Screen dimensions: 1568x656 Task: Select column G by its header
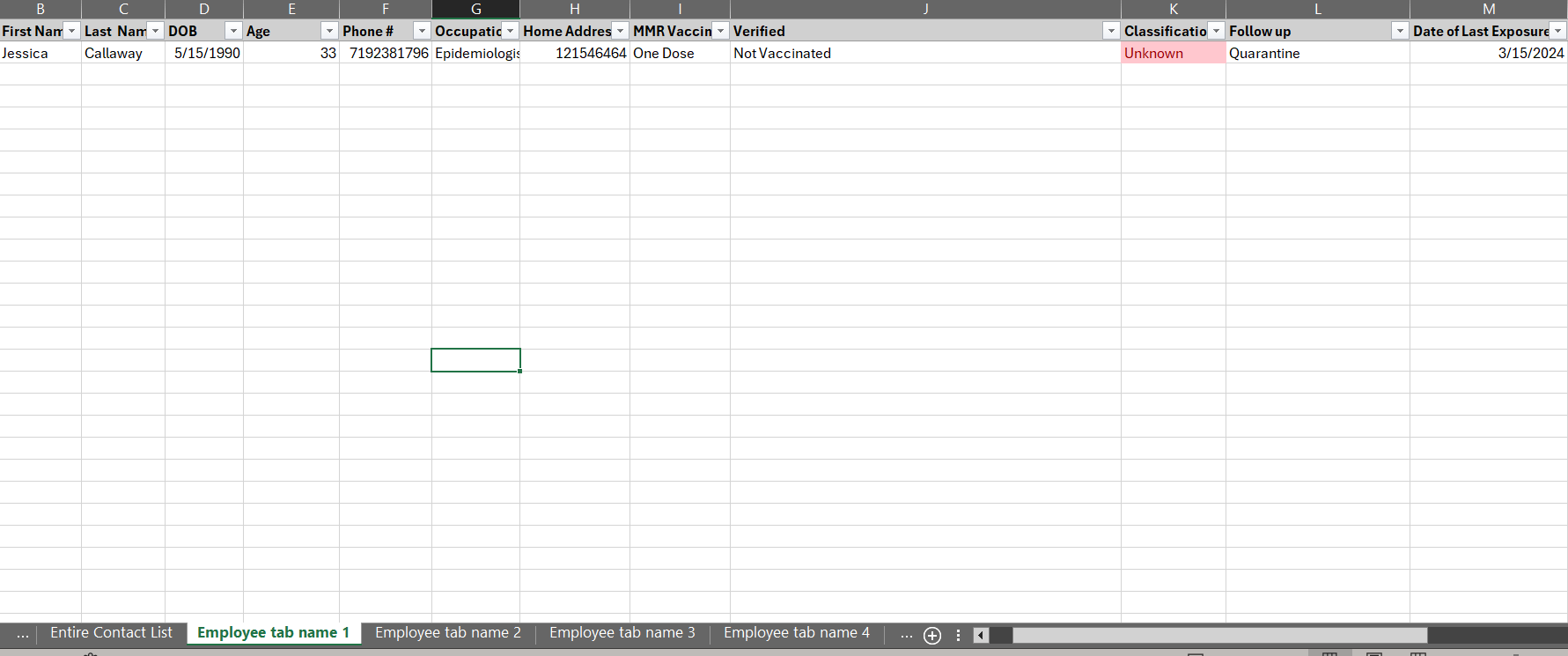[476, 9]
